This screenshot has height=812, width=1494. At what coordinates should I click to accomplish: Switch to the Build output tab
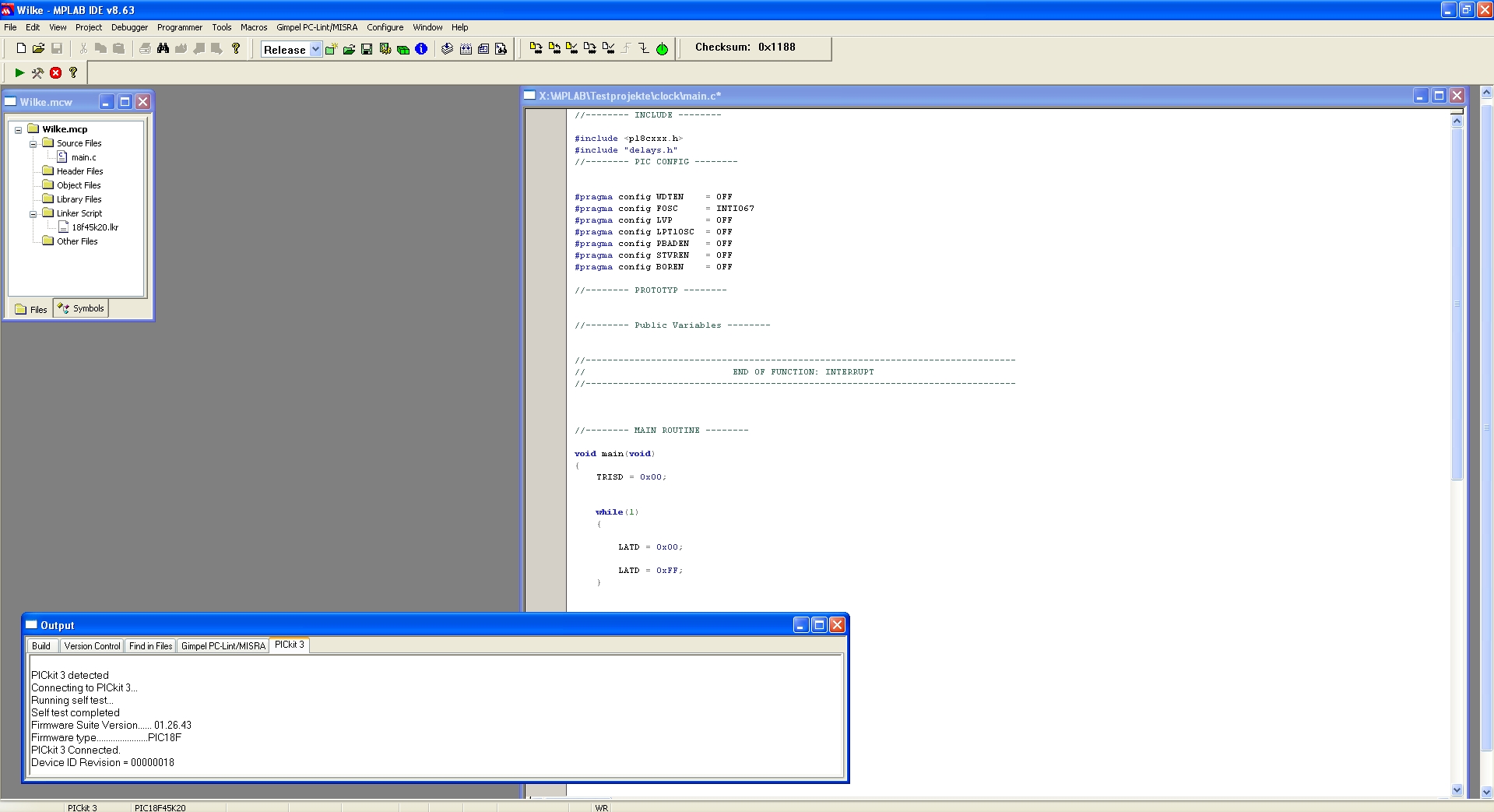pos(40,645)
